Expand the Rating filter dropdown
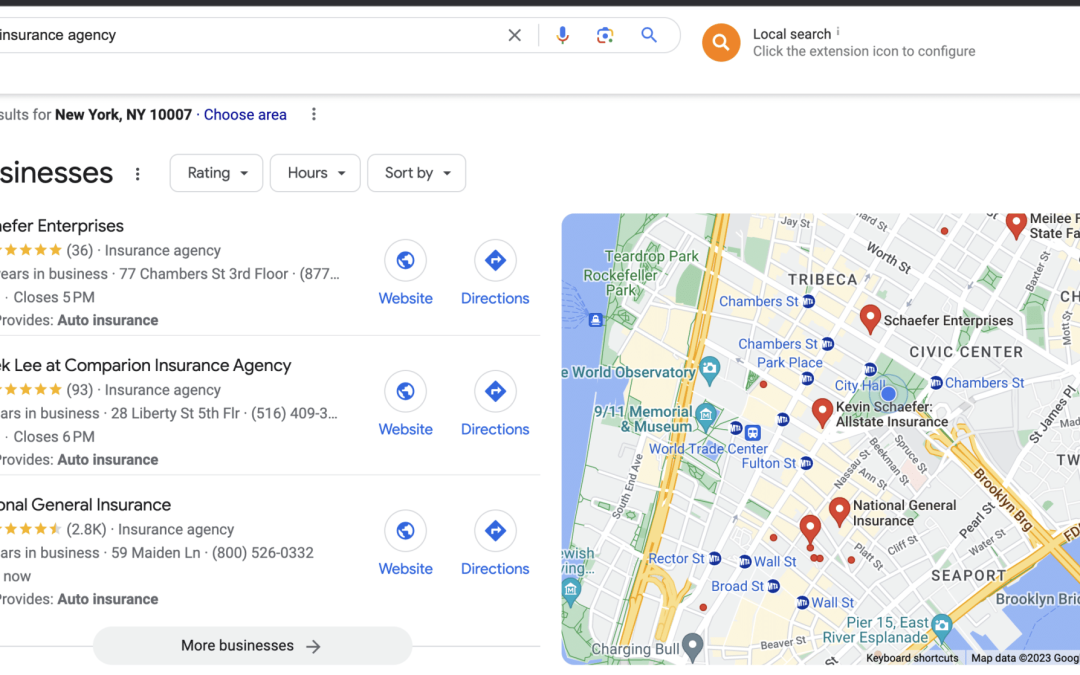This screenshot has height=675, width=1080. (216, 173)
